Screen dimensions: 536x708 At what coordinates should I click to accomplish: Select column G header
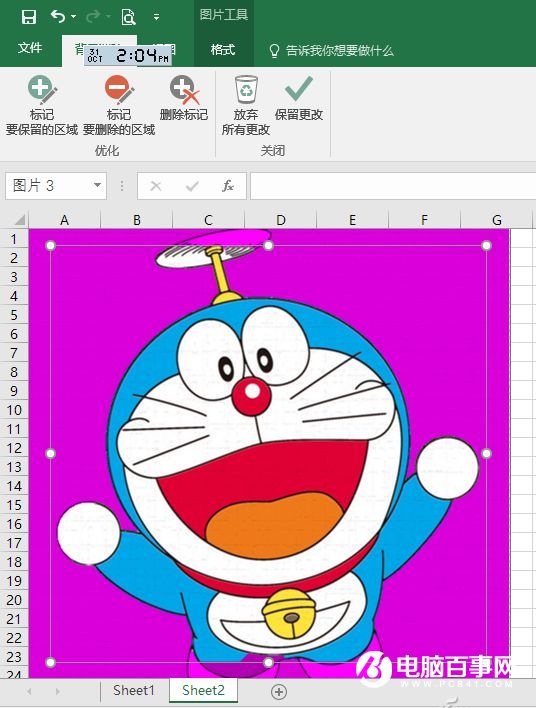pos(497,220)
